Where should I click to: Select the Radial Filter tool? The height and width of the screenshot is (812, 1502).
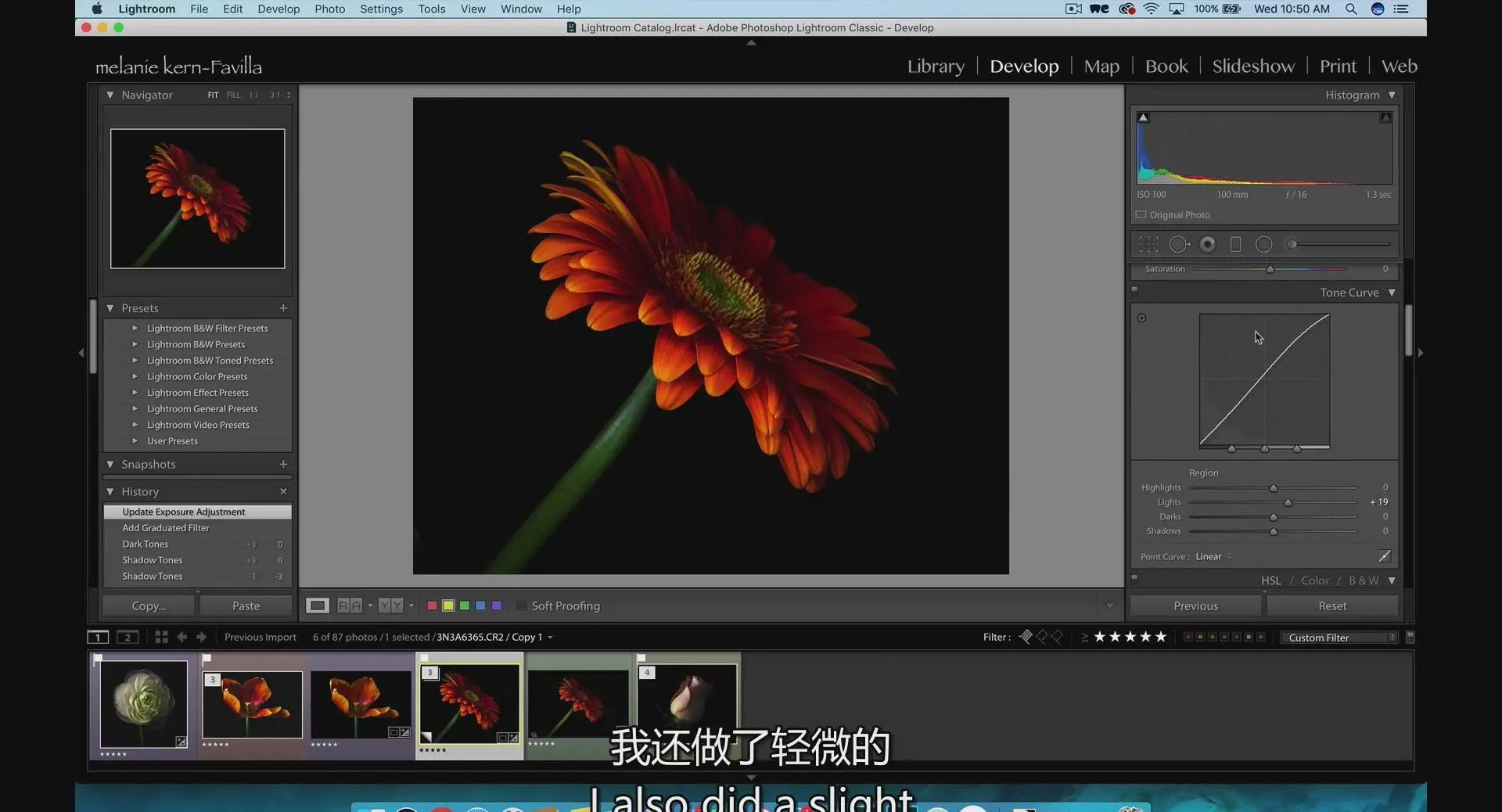pyautogui.click(x=1263, y=244)
